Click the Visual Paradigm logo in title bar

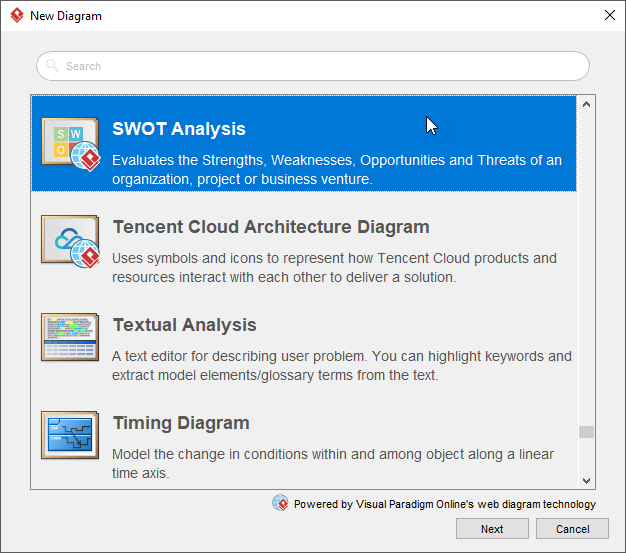[16, 16]
